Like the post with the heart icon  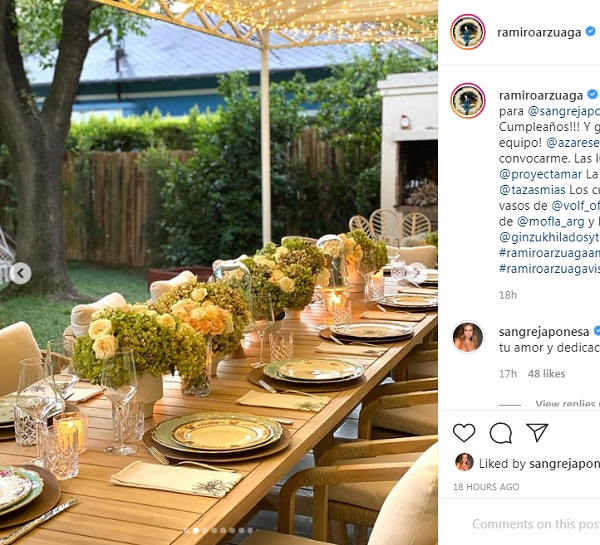click(464, 433)
